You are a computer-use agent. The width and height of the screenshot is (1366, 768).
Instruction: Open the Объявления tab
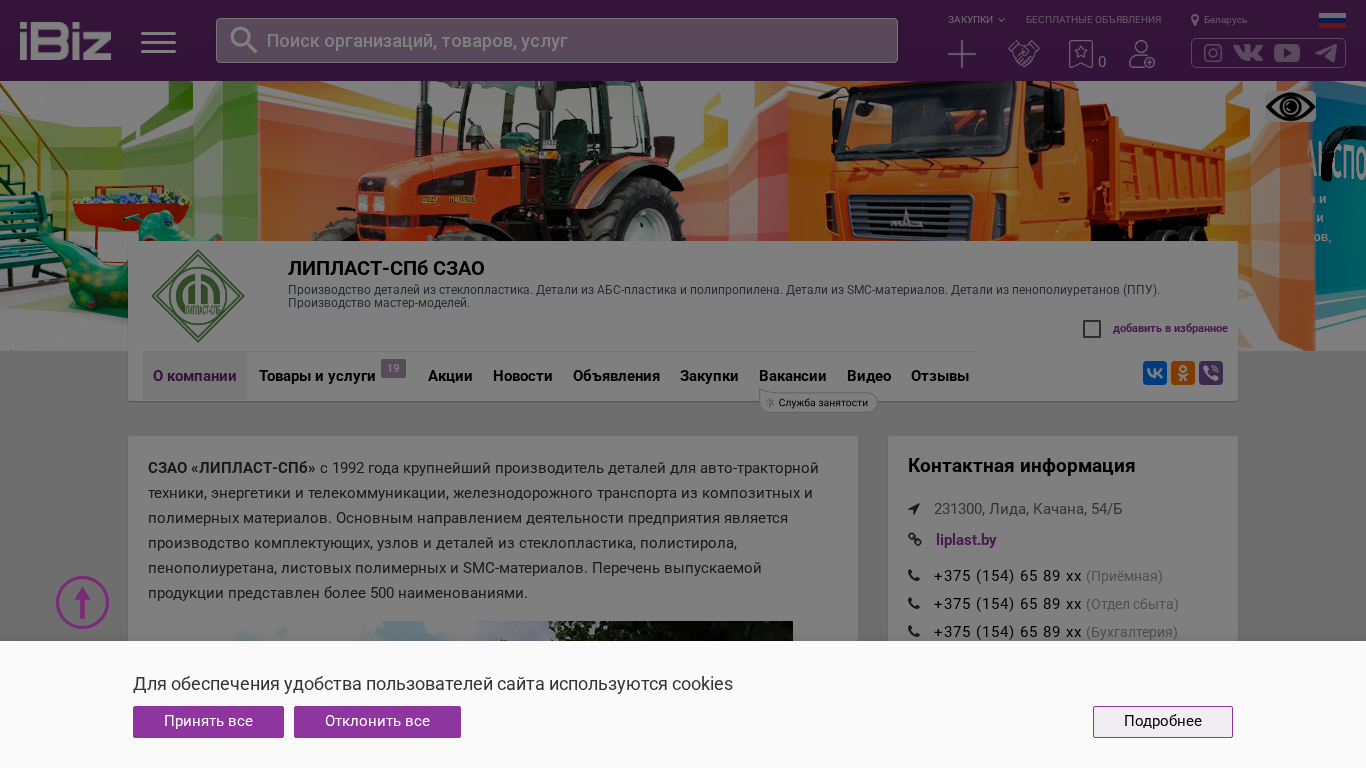pos(616,376)
